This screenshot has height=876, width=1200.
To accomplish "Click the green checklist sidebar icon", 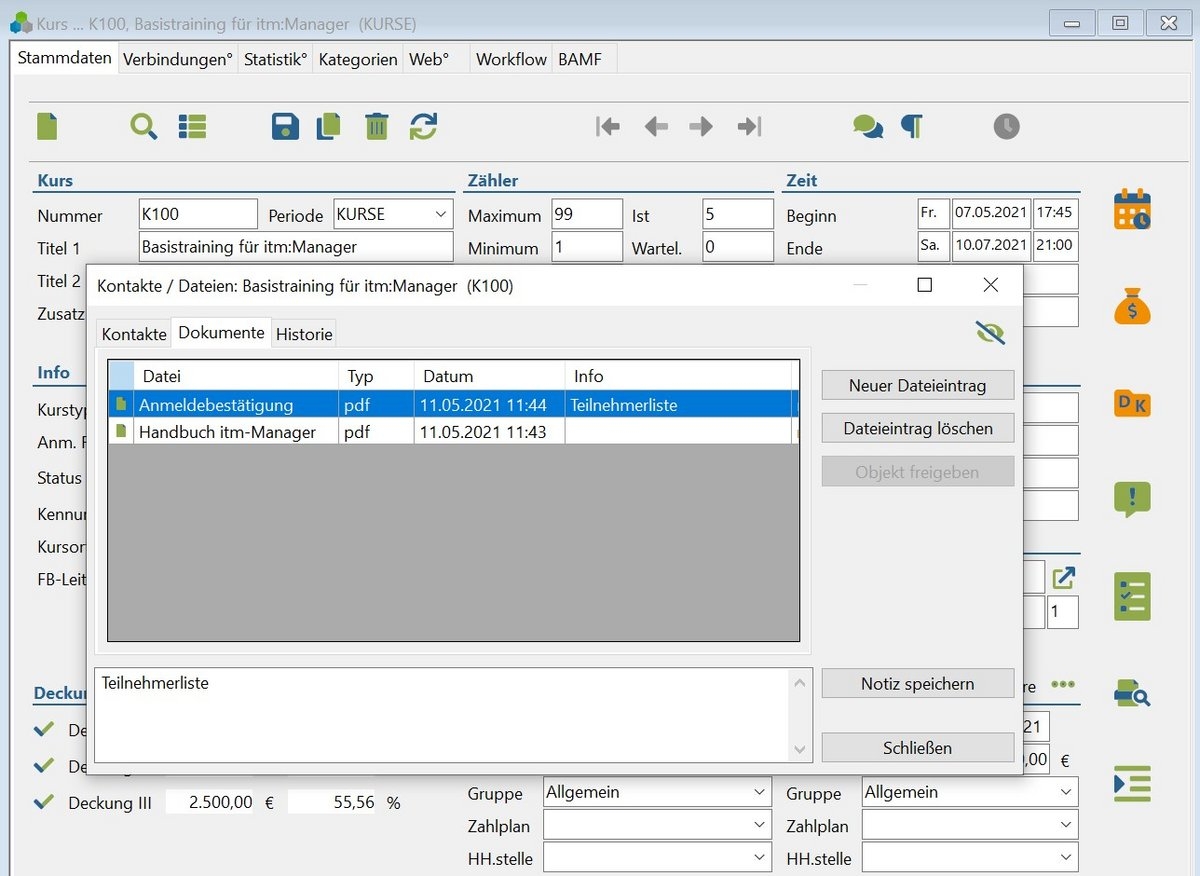I will click(x=1132, y=597).
